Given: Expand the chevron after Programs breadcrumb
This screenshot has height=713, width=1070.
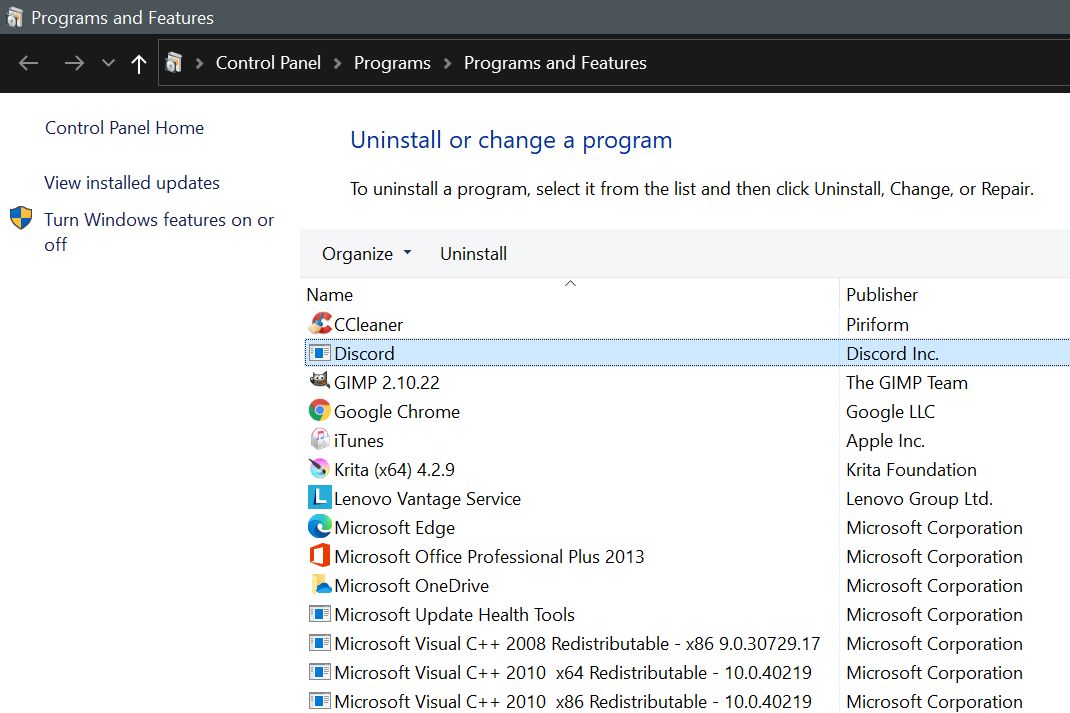Looking at the screenshot, I should click(448, 63).
